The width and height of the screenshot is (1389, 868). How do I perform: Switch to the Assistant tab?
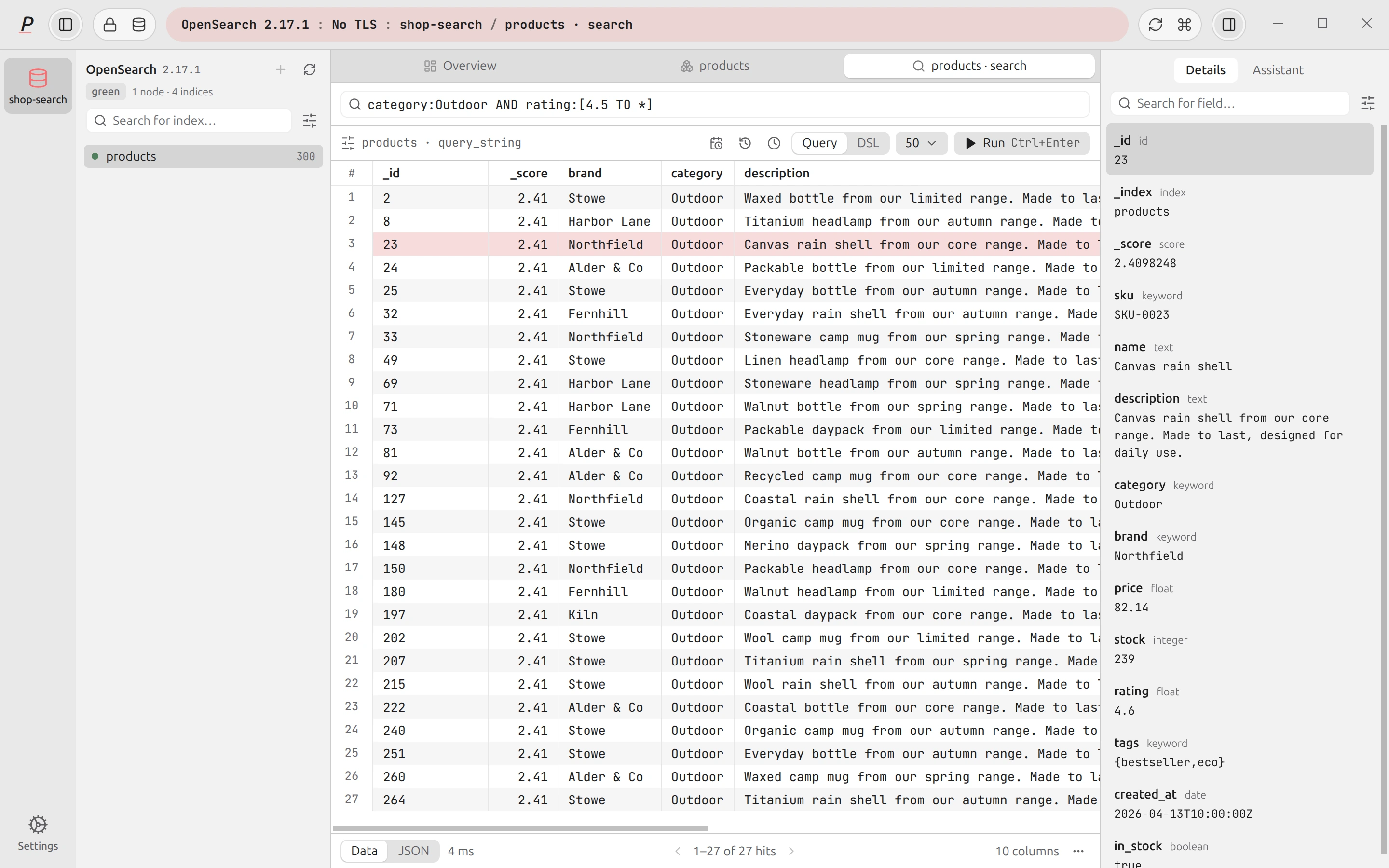pos(1277,70)
